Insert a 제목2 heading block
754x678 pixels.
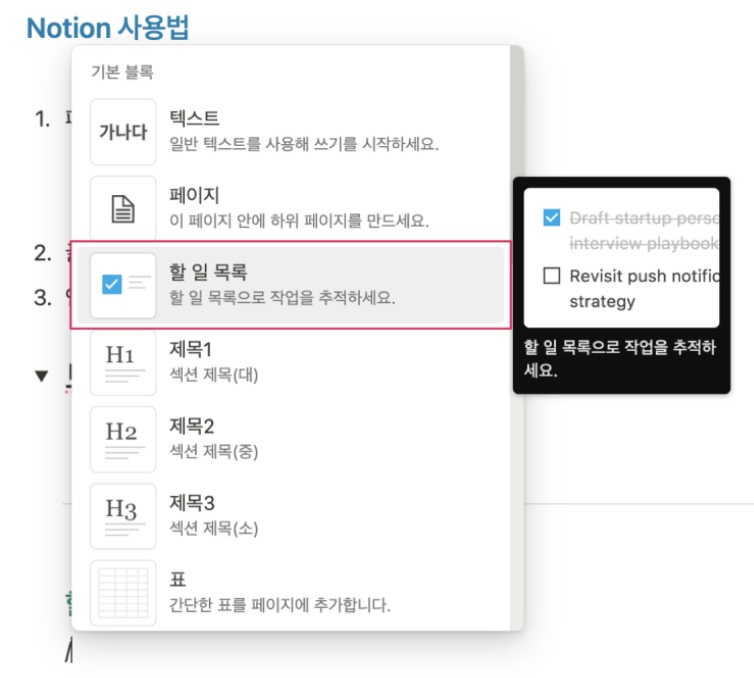(x=290, y=439)
